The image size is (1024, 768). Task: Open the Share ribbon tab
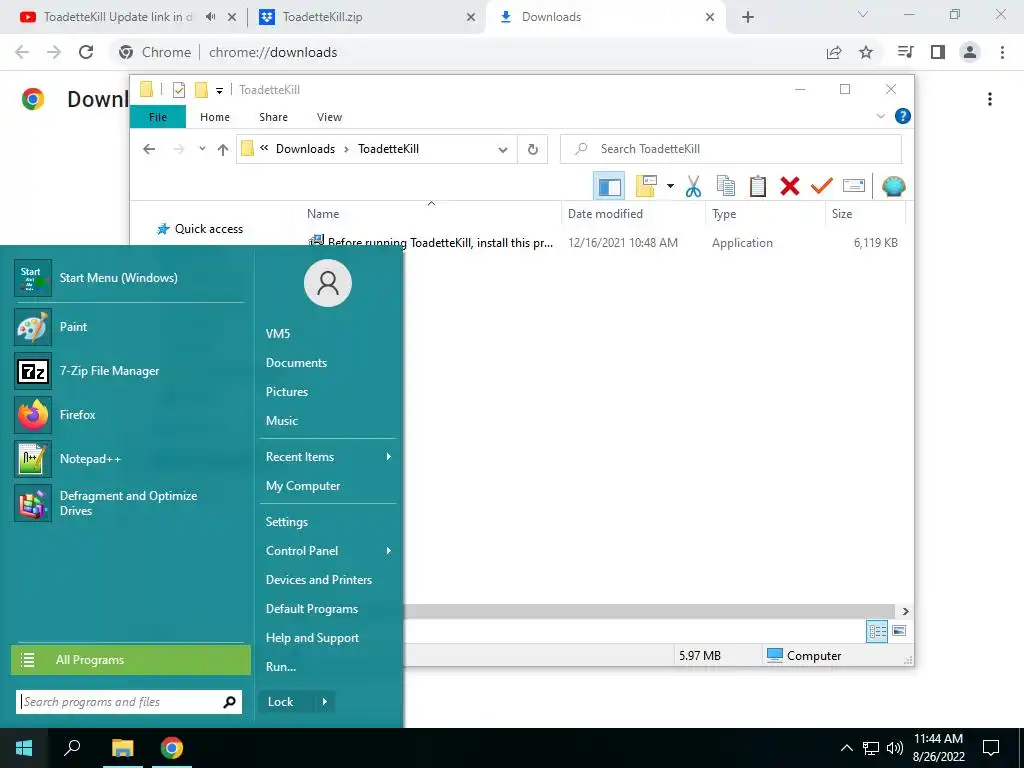coord(273,117)
